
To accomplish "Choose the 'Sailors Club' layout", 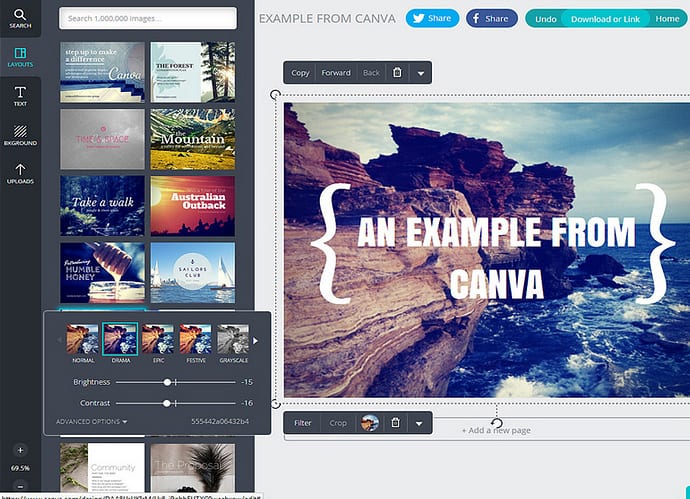I will (193, 273).
